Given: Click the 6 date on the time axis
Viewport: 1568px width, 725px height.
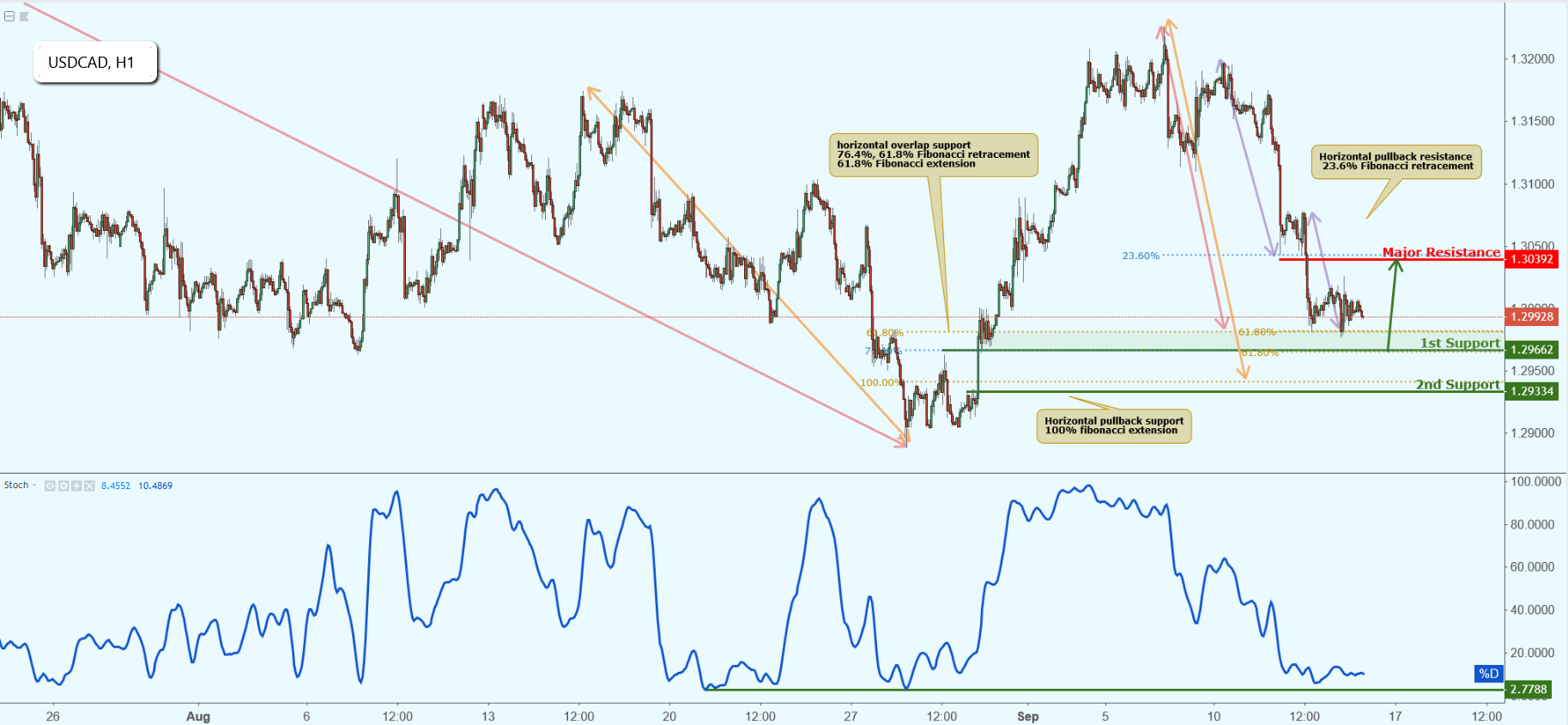Looking at the screenshot, I should (x=306, y=716).
